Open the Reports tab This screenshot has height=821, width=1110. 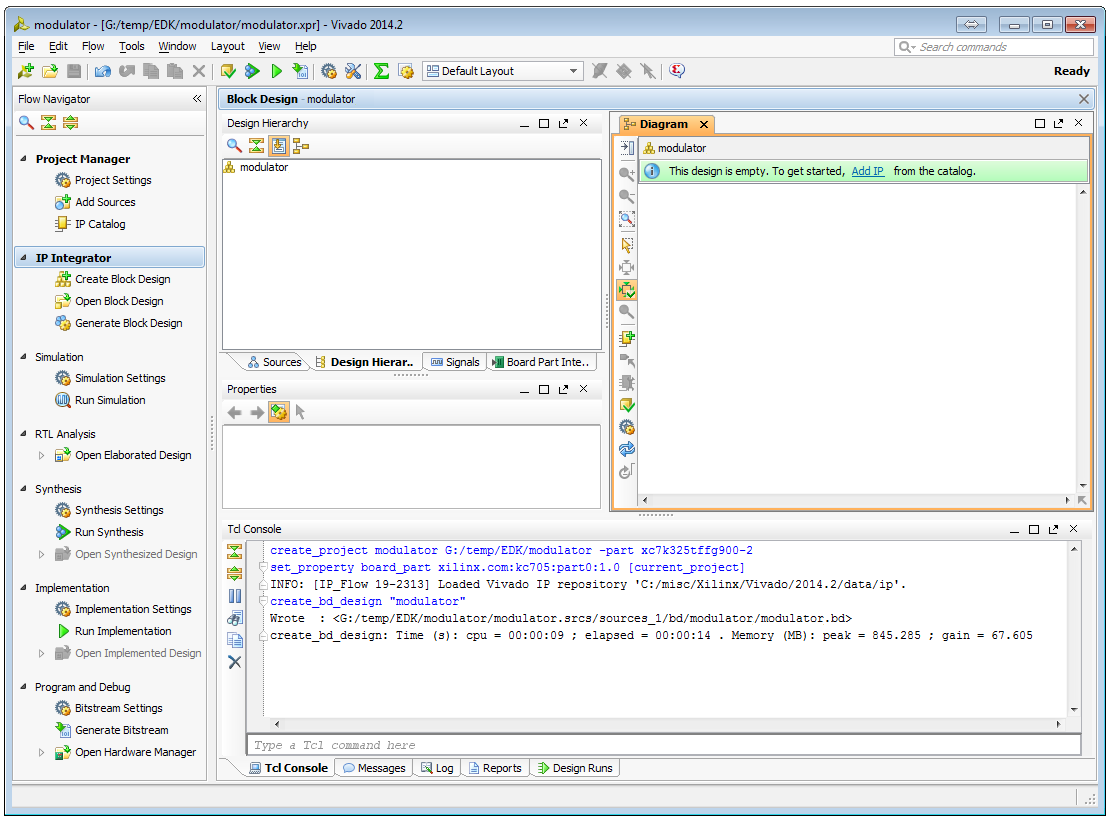tap(495, 768)
